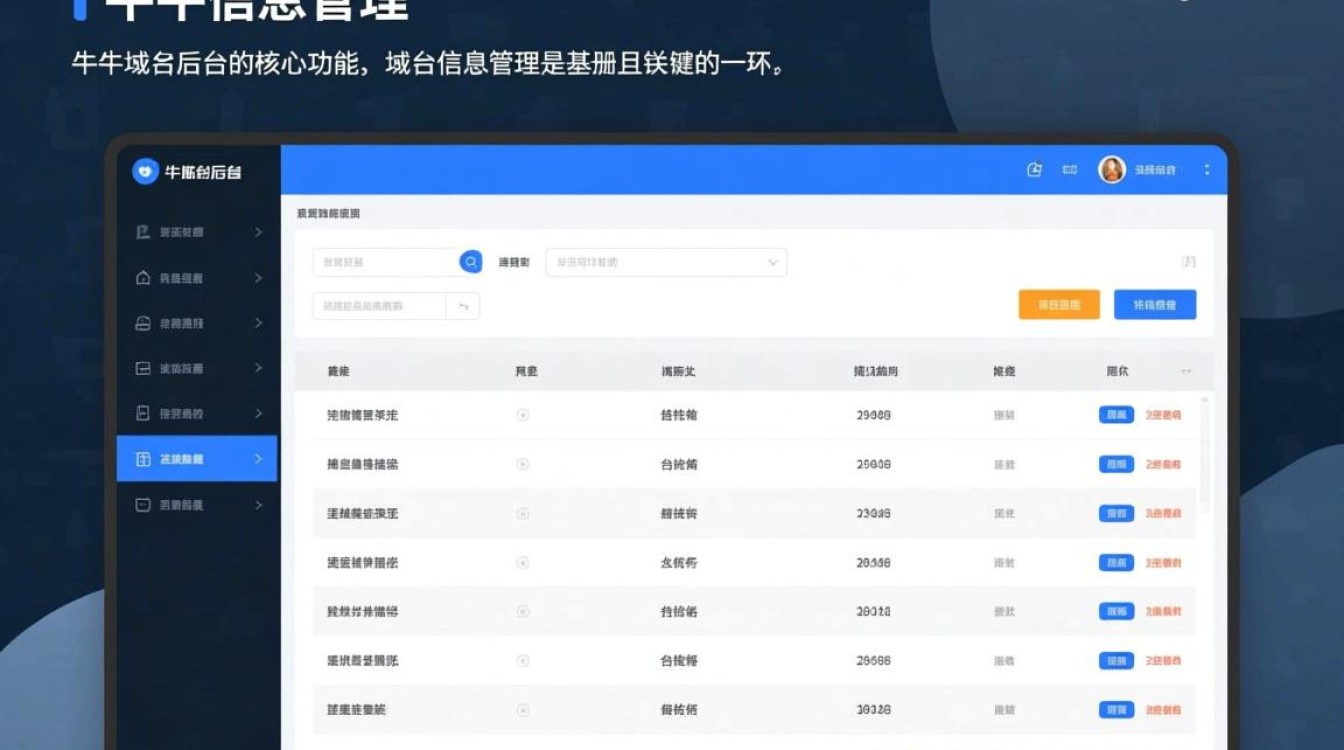This screenshot has width=1344, height=750.
Task: Open the three-dot menu at the top right
Action: 1206,170
